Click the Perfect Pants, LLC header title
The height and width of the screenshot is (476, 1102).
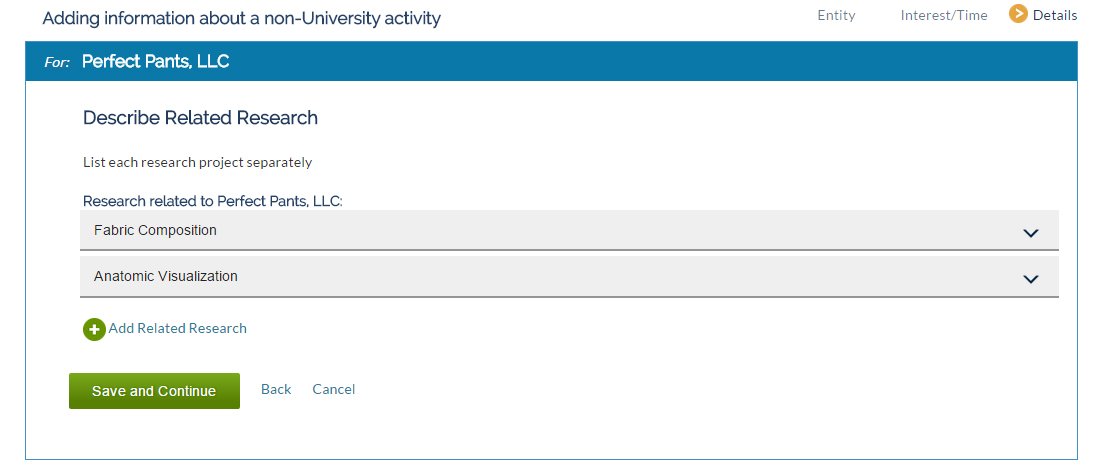coord(155,61)
